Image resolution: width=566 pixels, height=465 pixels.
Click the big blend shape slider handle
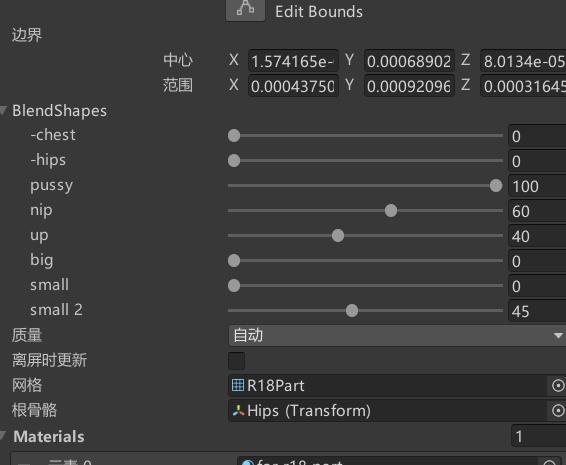tap(234, 261)
